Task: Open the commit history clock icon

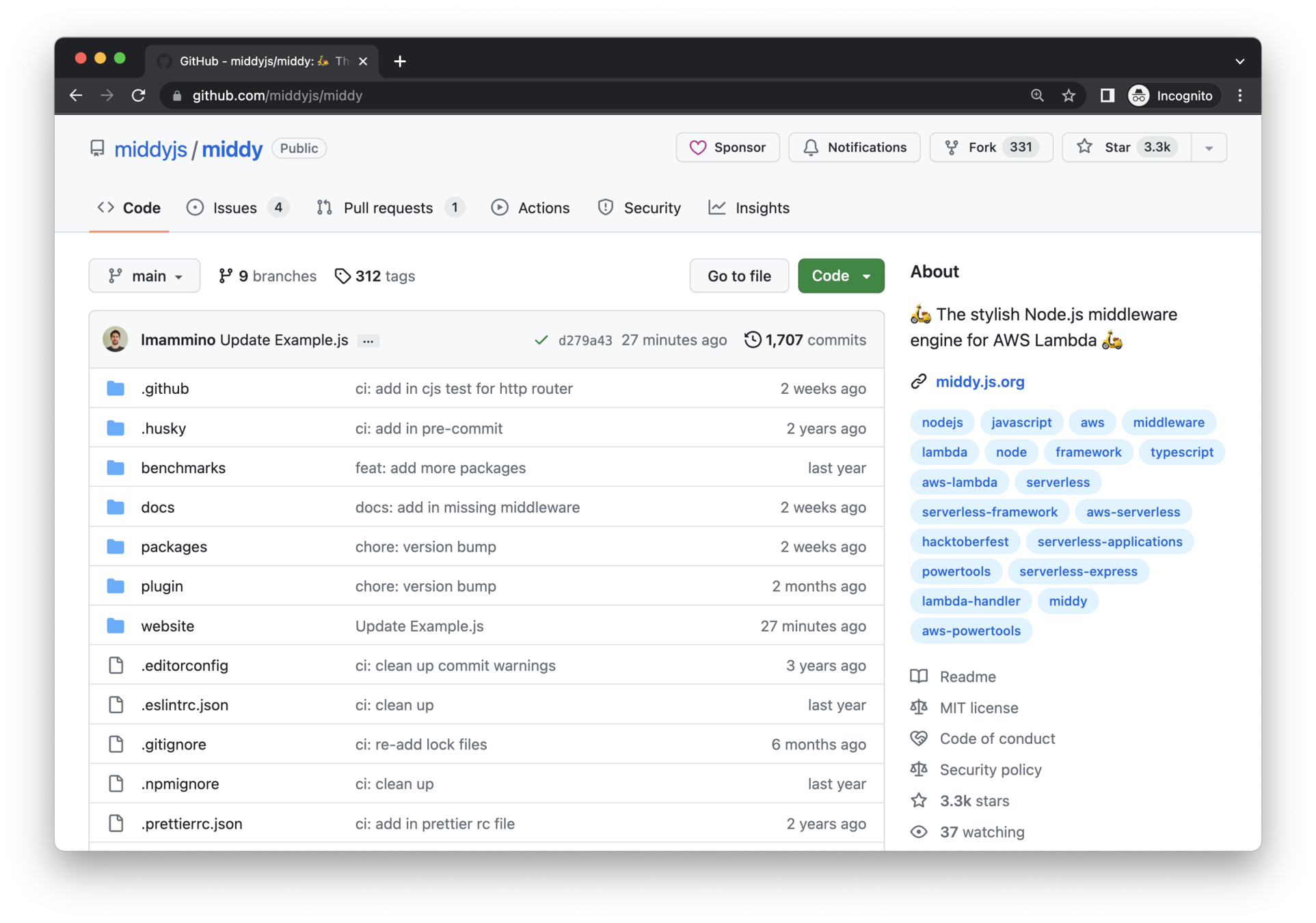Action: [752, 340]
